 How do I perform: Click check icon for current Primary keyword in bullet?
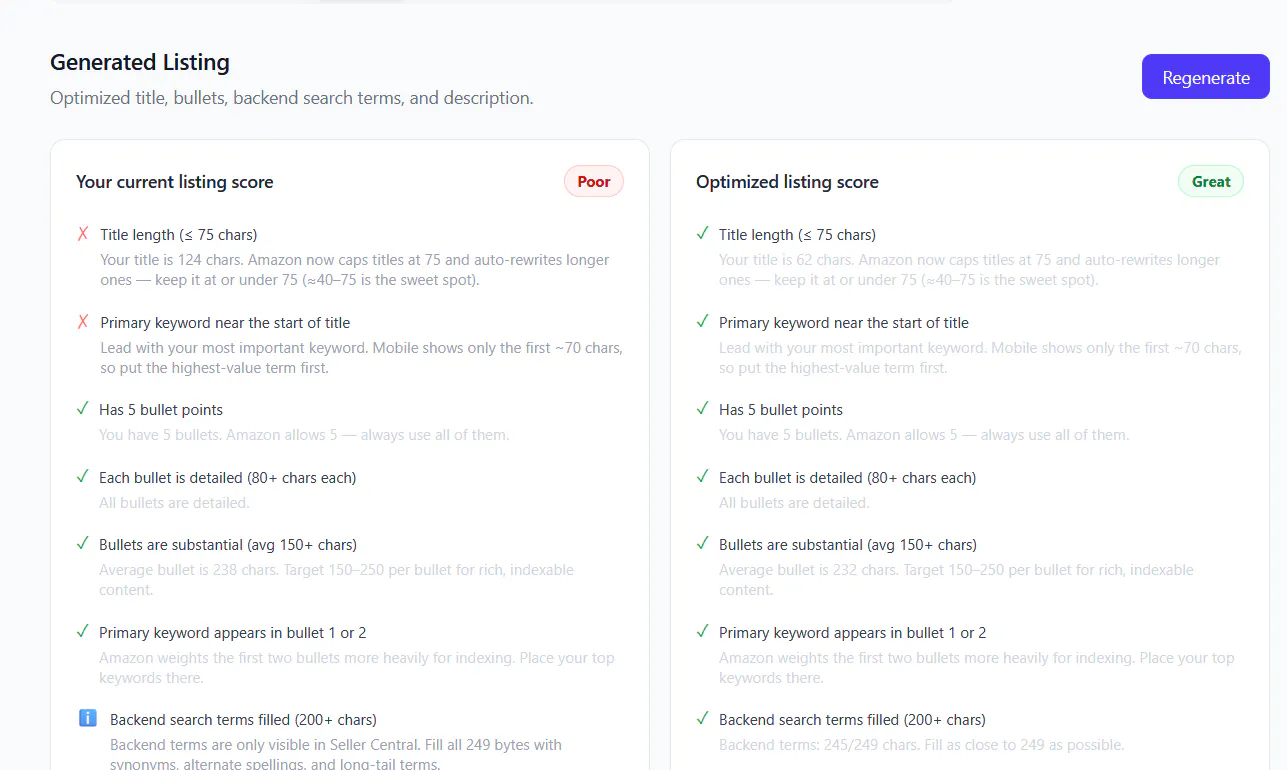click(x=83, y=632)
